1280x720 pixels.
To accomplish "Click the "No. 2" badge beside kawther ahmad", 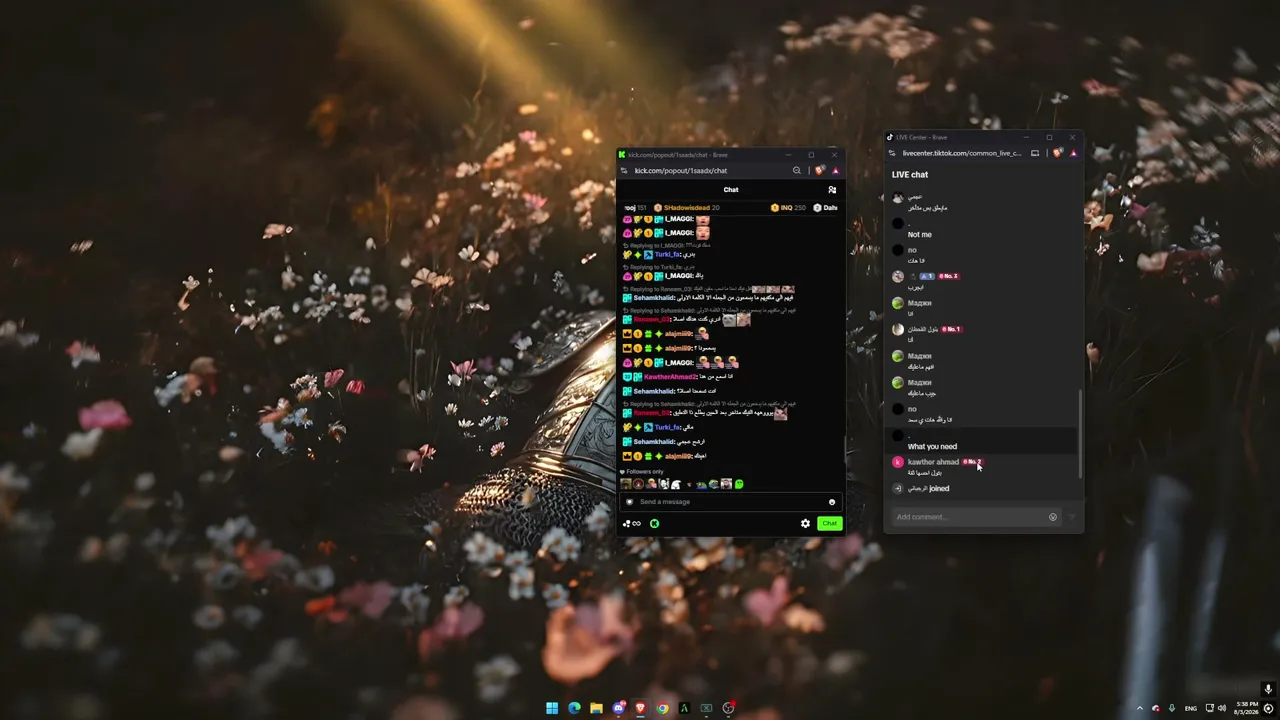I will coord(972,462).
